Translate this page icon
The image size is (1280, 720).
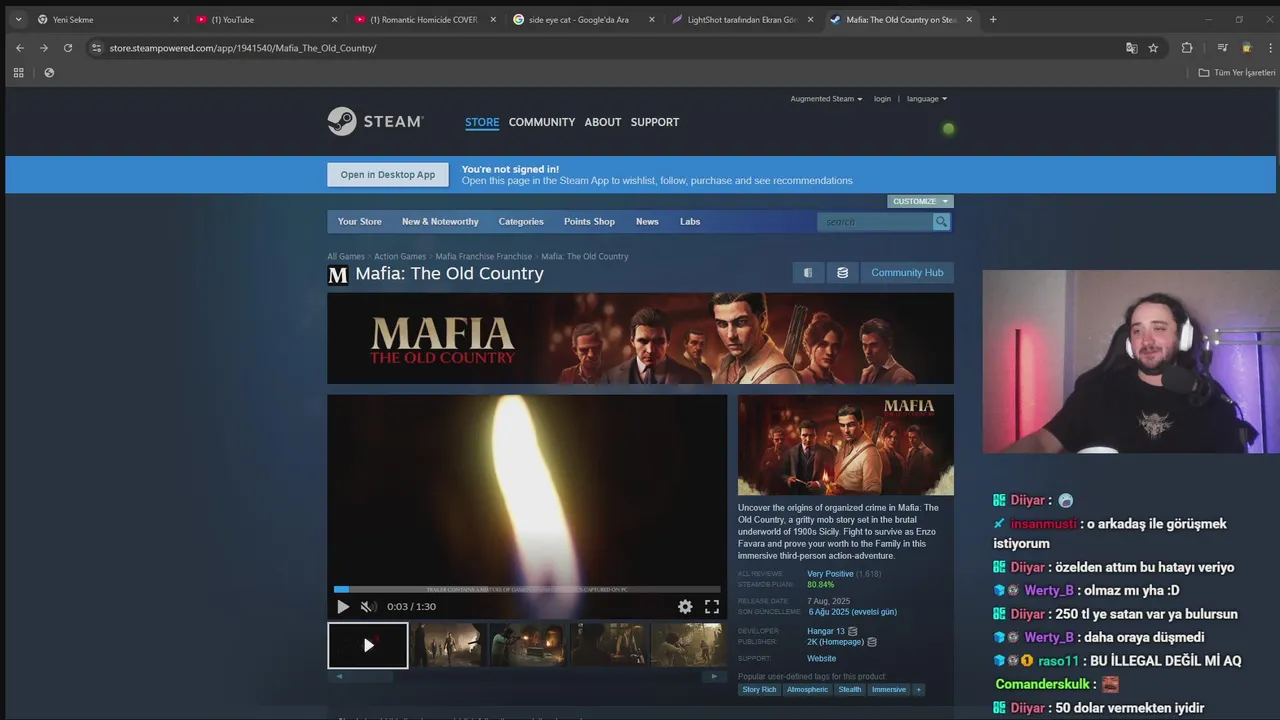coord(1131,48)
